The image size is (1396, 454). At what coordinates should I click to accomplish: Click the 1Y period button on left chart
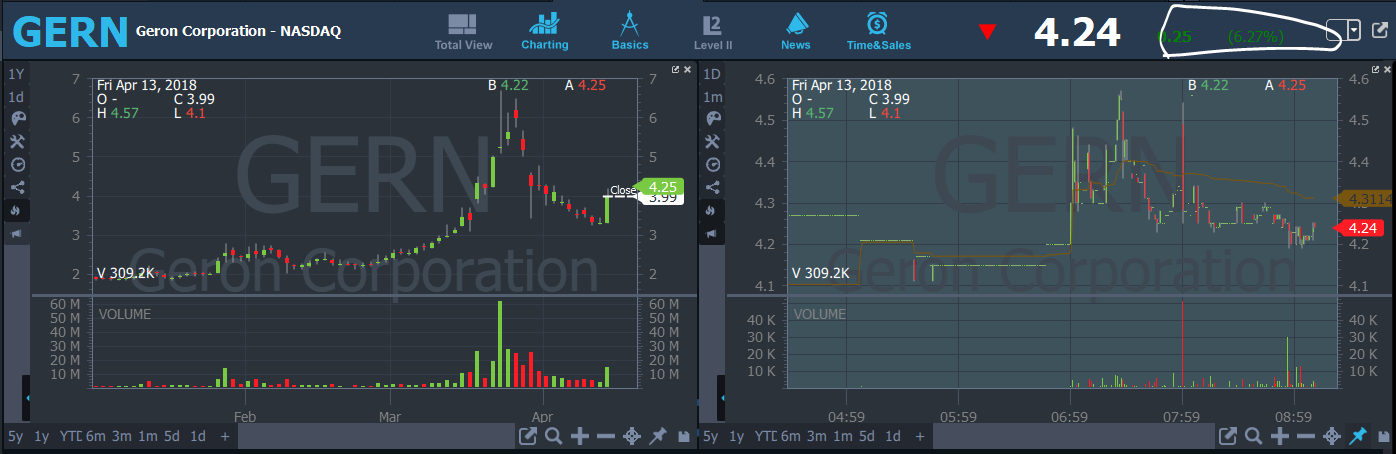point(17,74)
